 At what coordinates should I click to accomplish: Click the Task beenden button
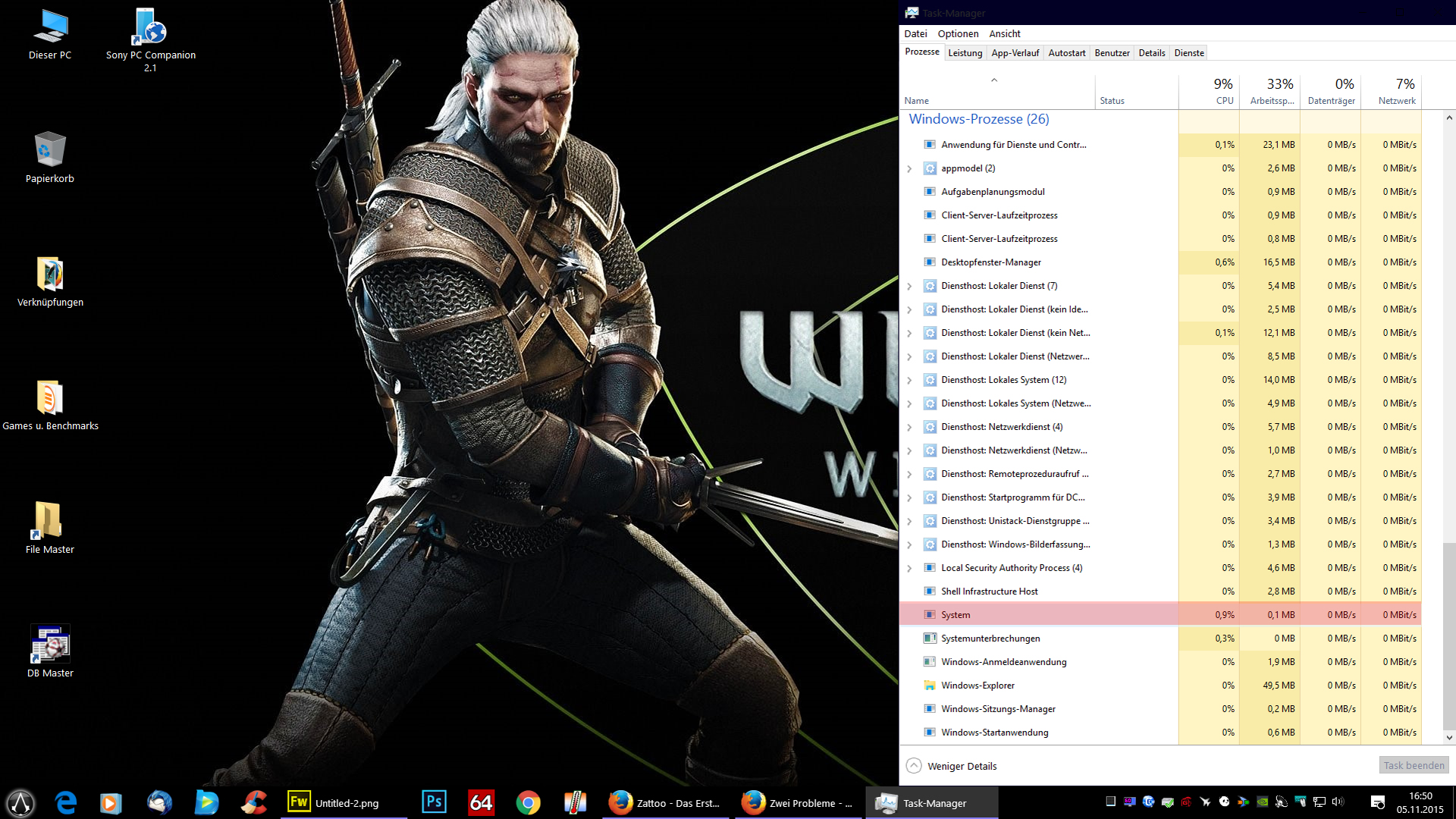pos(1414,765)
